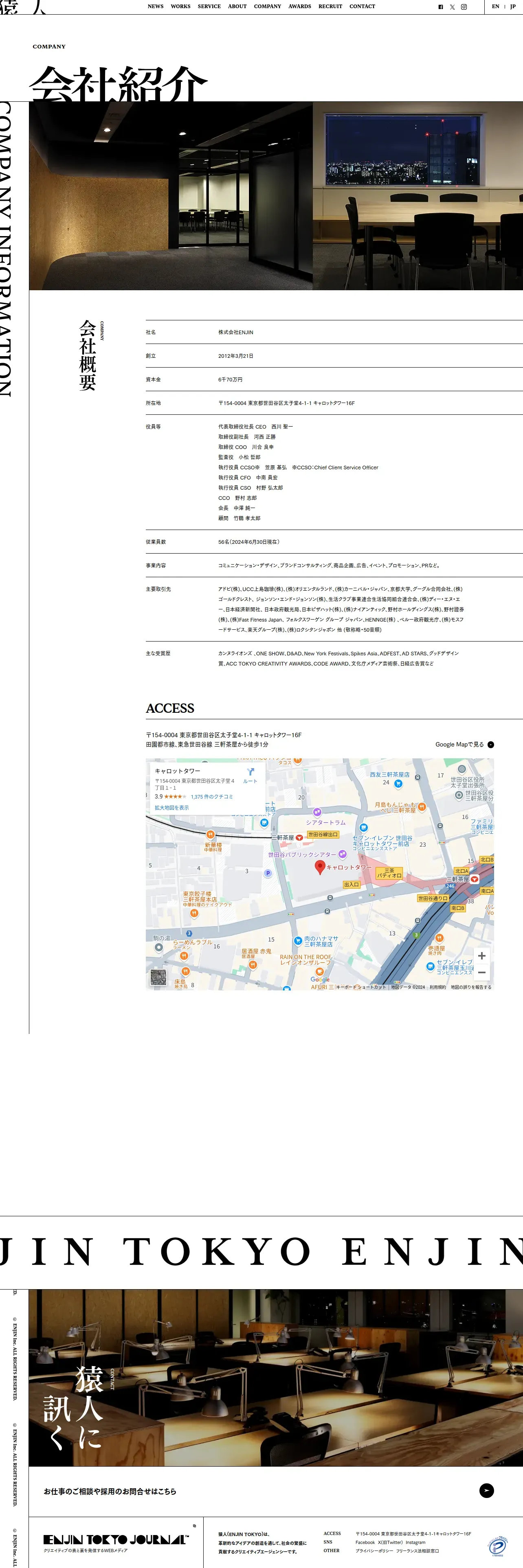Select the founding date 2012年3月21日

coord(235,356)
